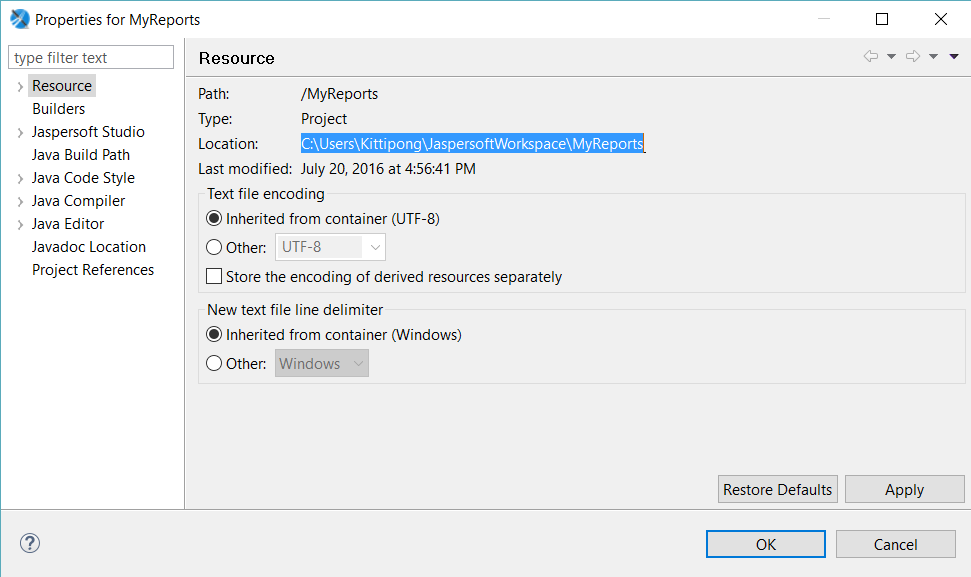This screenshot has height=577, width=971.
Task: Click the Restore Defaults button
Action: click(777, 489)
